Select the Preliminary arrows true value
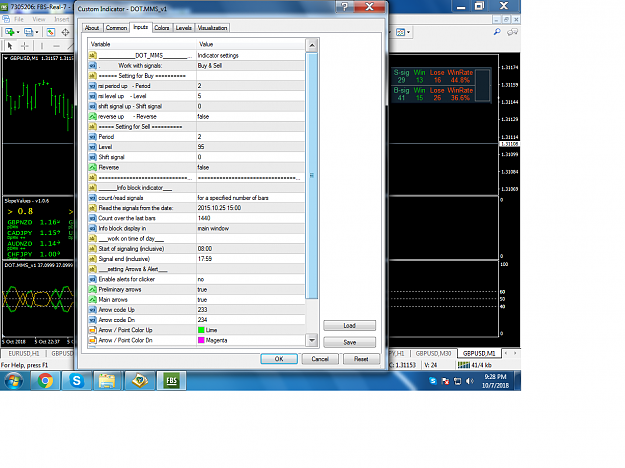Viewport: 625px width, 468px height. [251, 289]
